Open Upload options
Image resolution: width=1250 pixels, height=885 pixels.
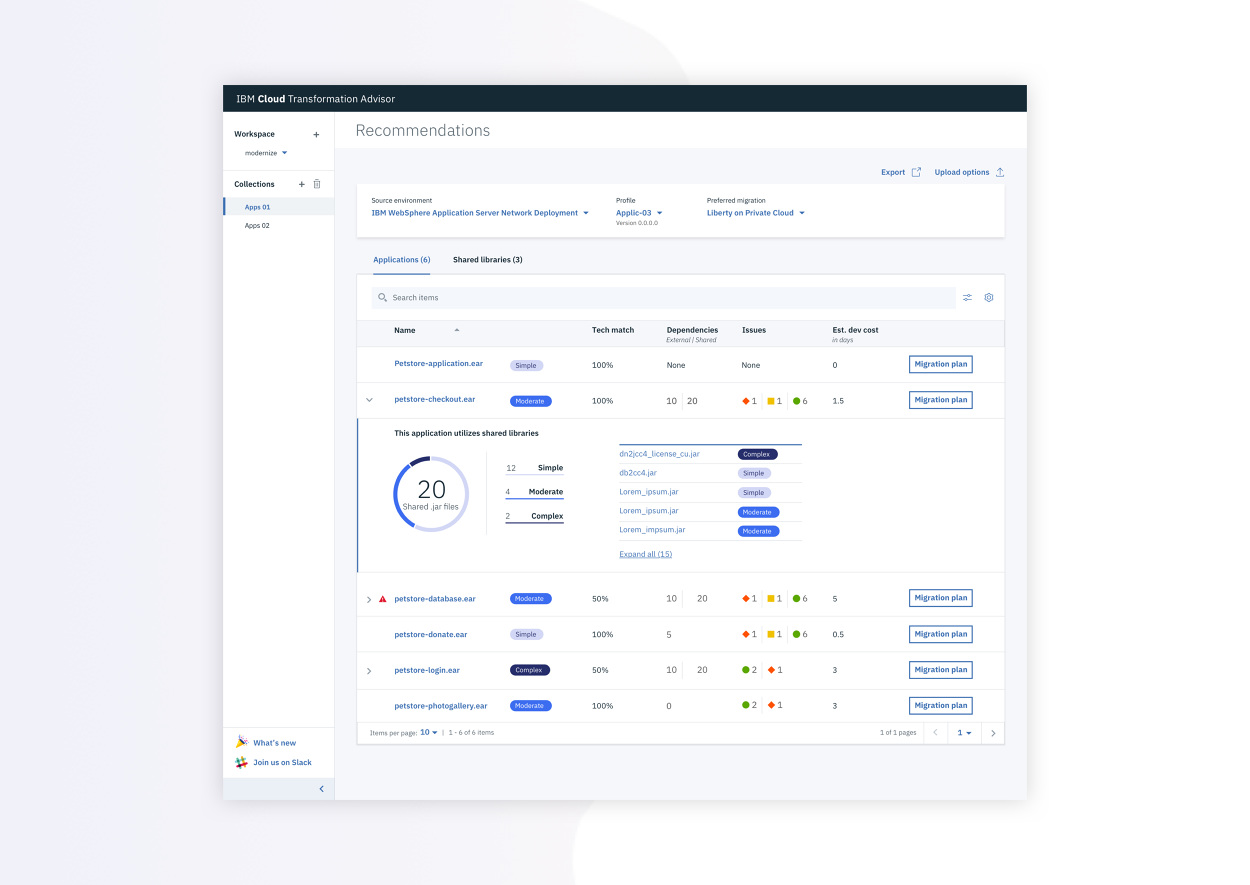pos(969,172)
